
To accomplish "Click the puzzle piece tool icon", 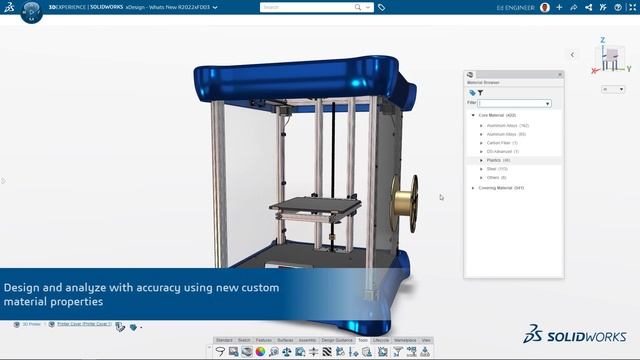I will [x=340, y=351].
